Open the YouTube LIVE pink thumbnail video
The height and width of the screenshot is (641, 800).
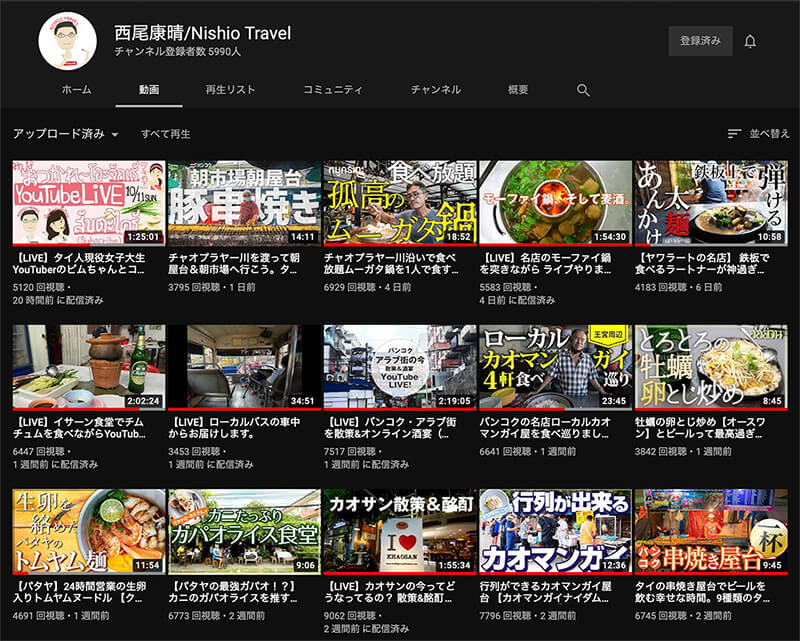pos(89,203)
